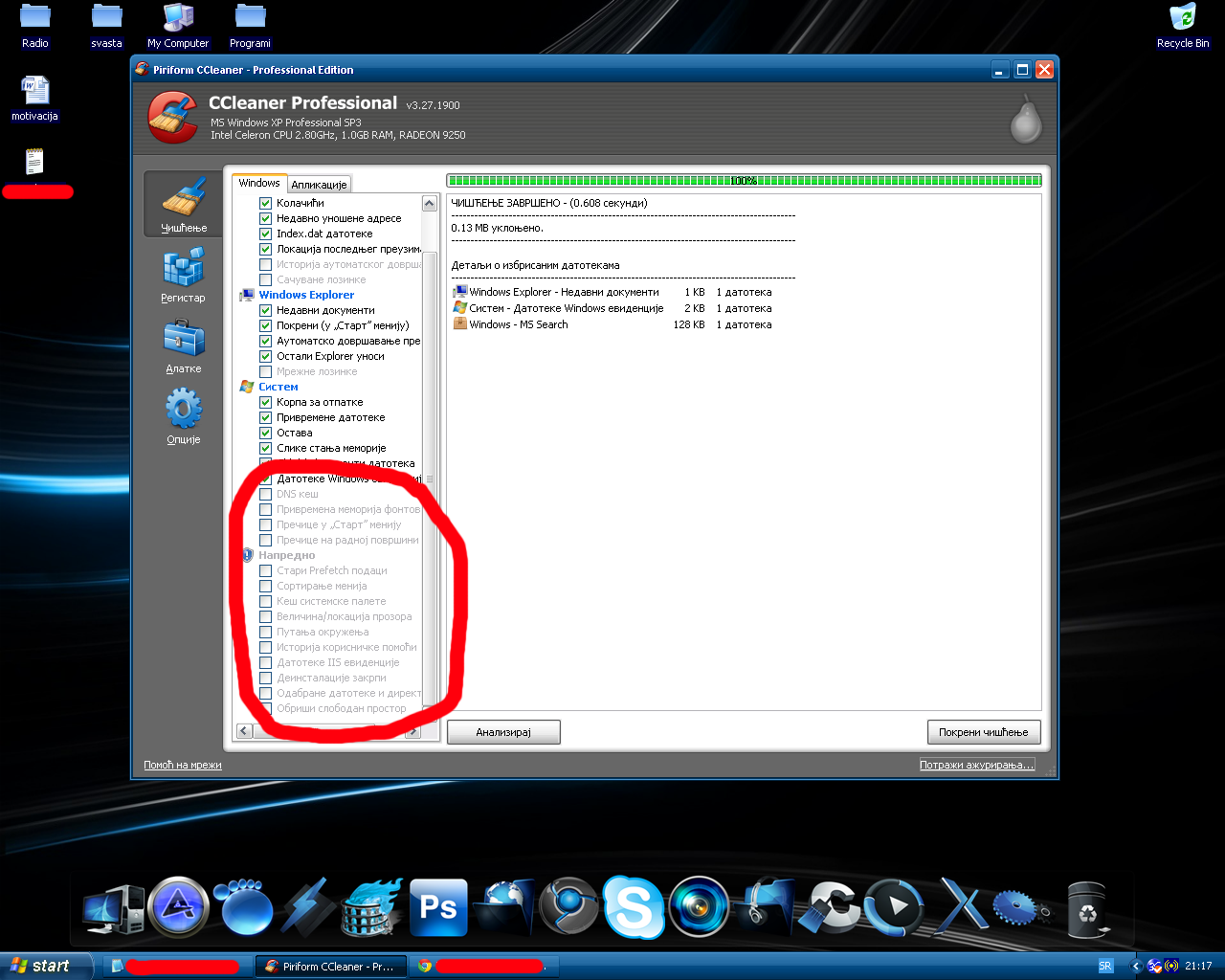Open the camera lens app in dock

(x=699, y=906)
